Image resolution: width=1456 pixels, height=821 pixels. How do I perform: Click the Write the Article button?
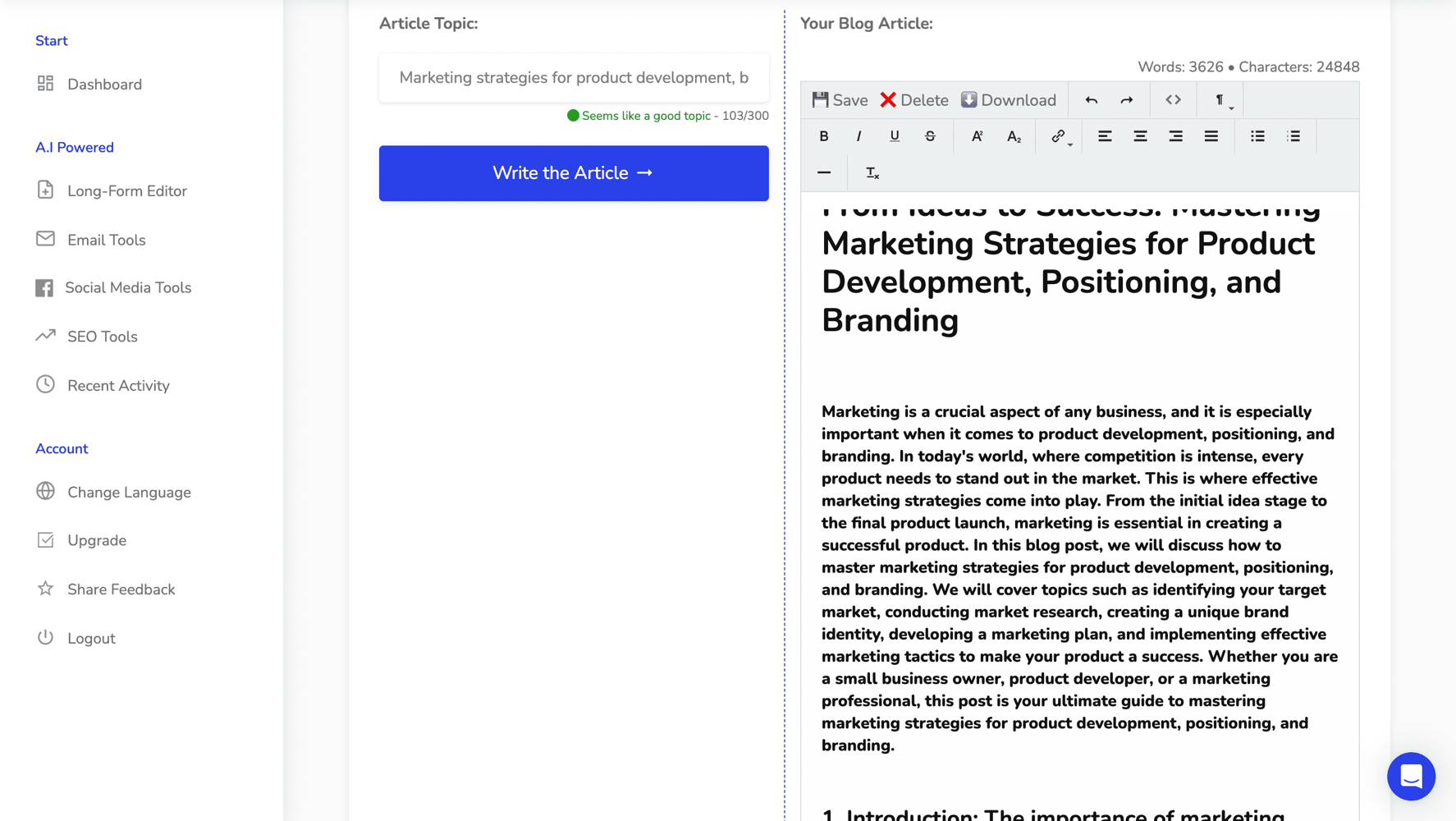573,172
